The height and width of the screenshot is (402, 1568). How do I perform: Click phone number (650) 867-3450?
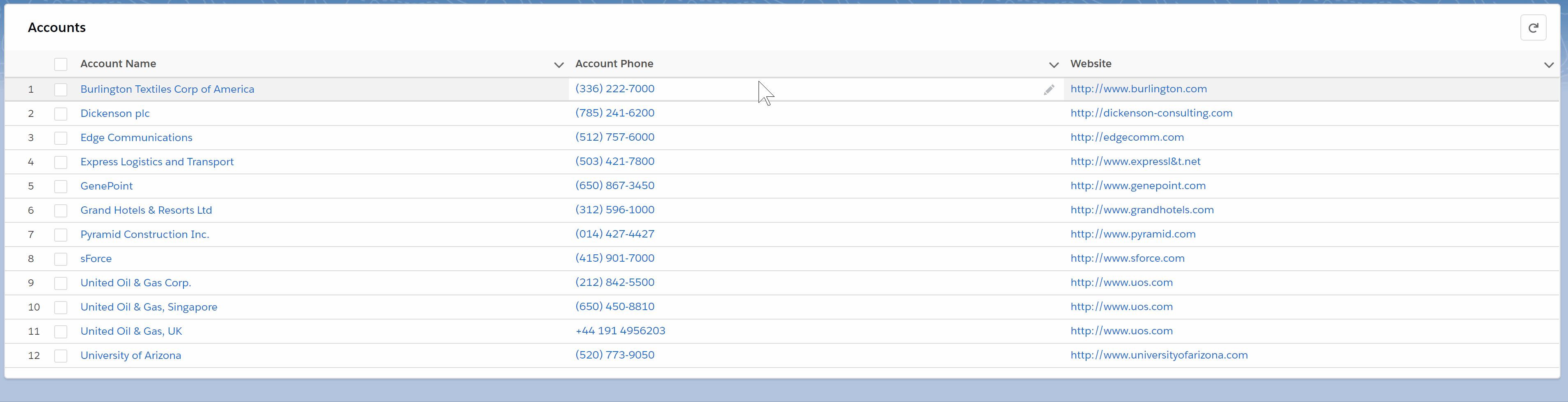coord(615,185)
